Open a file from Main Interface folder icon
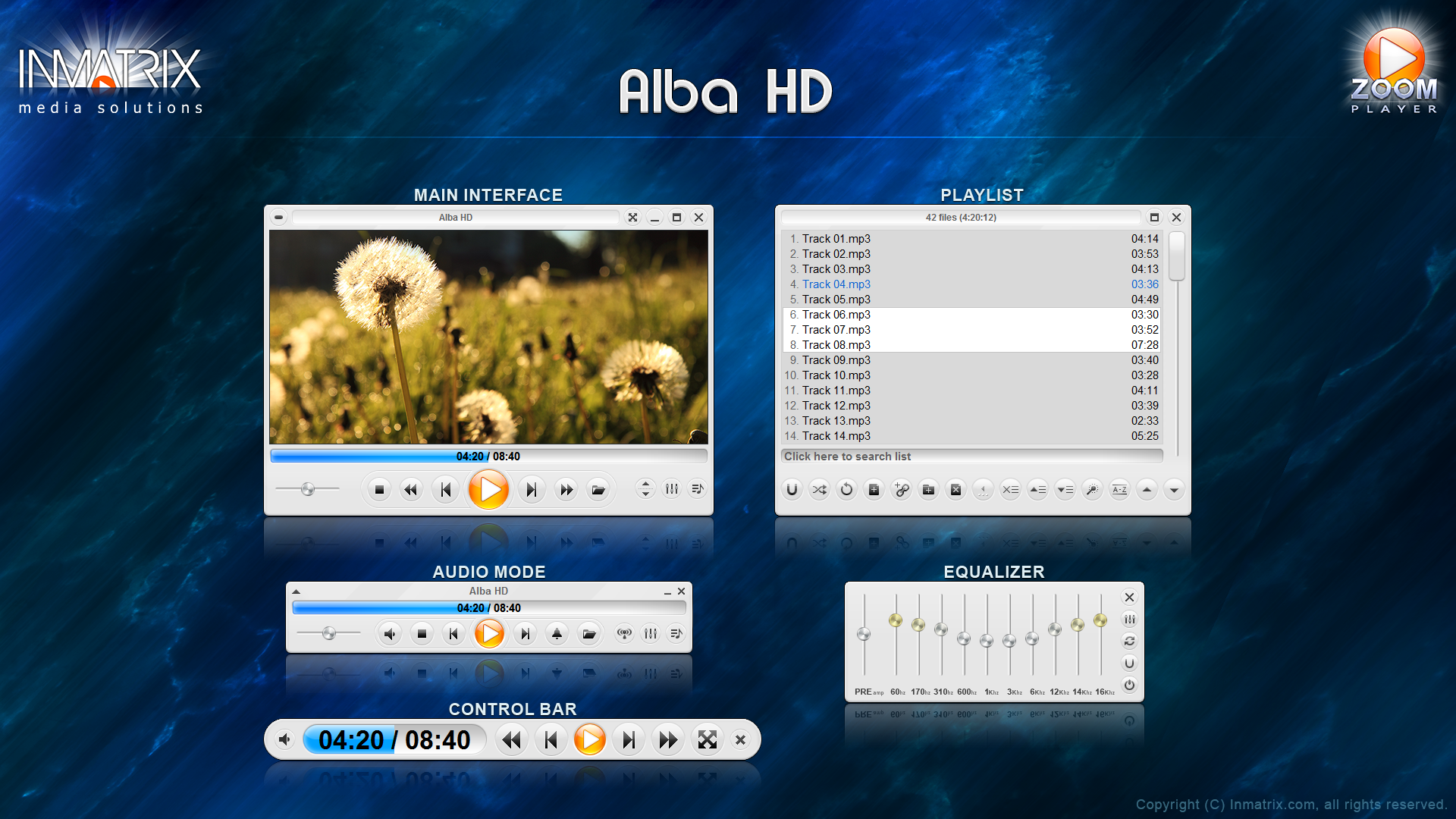Screen dimensions: 1456x819 point(598,490)
